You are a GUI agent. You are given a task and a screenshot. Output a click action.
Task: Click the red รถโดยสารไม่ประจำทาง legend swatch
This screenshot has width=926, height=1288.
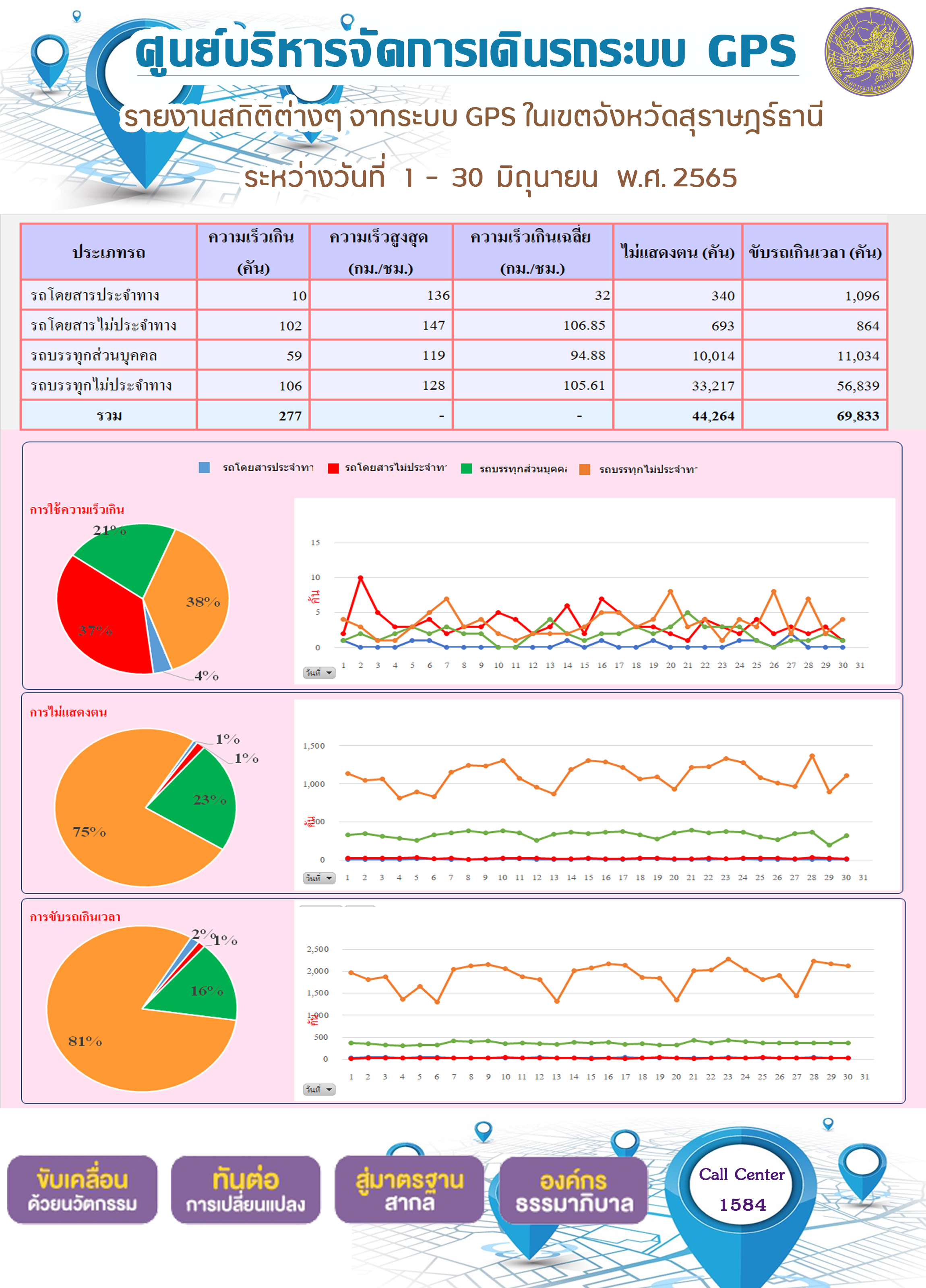click(x=333, y=468)
